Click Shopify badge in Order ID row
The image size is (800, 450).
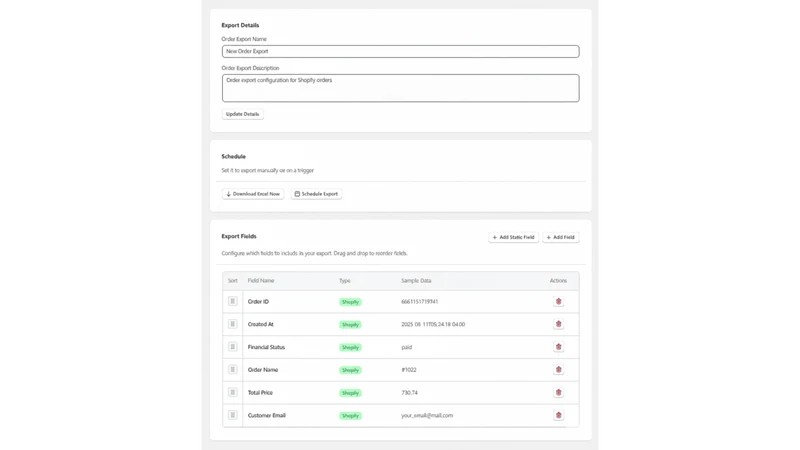(x=351, y=302)
